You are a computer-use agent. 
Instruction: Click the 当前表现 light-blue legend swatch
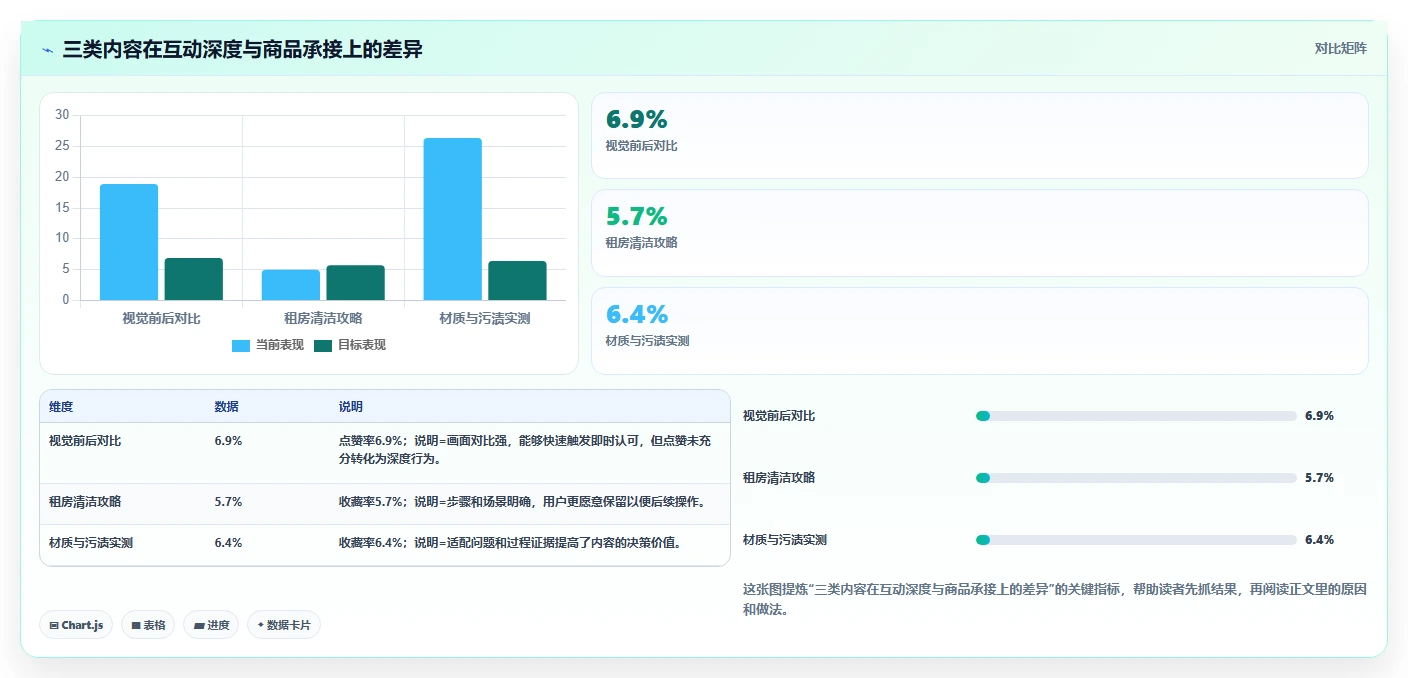[241, 345]
